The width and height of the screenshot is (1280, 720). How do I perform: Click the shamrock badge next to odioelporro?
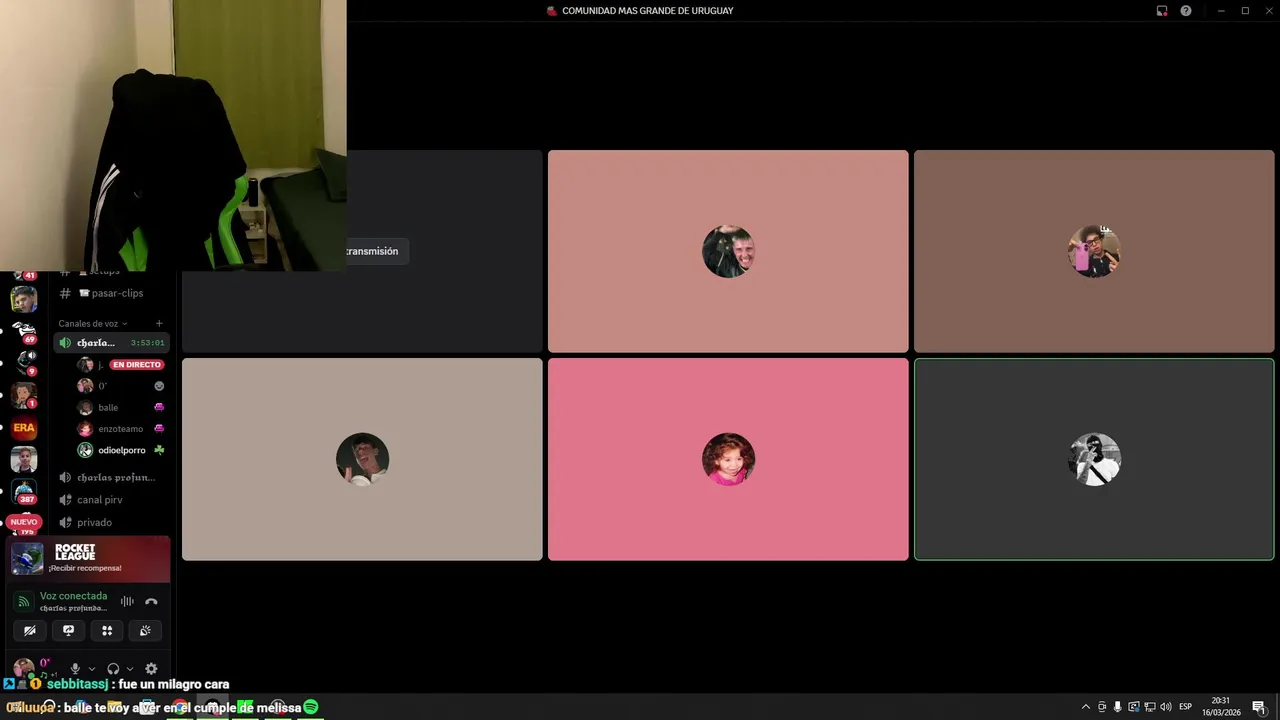(x=159, y=450)
